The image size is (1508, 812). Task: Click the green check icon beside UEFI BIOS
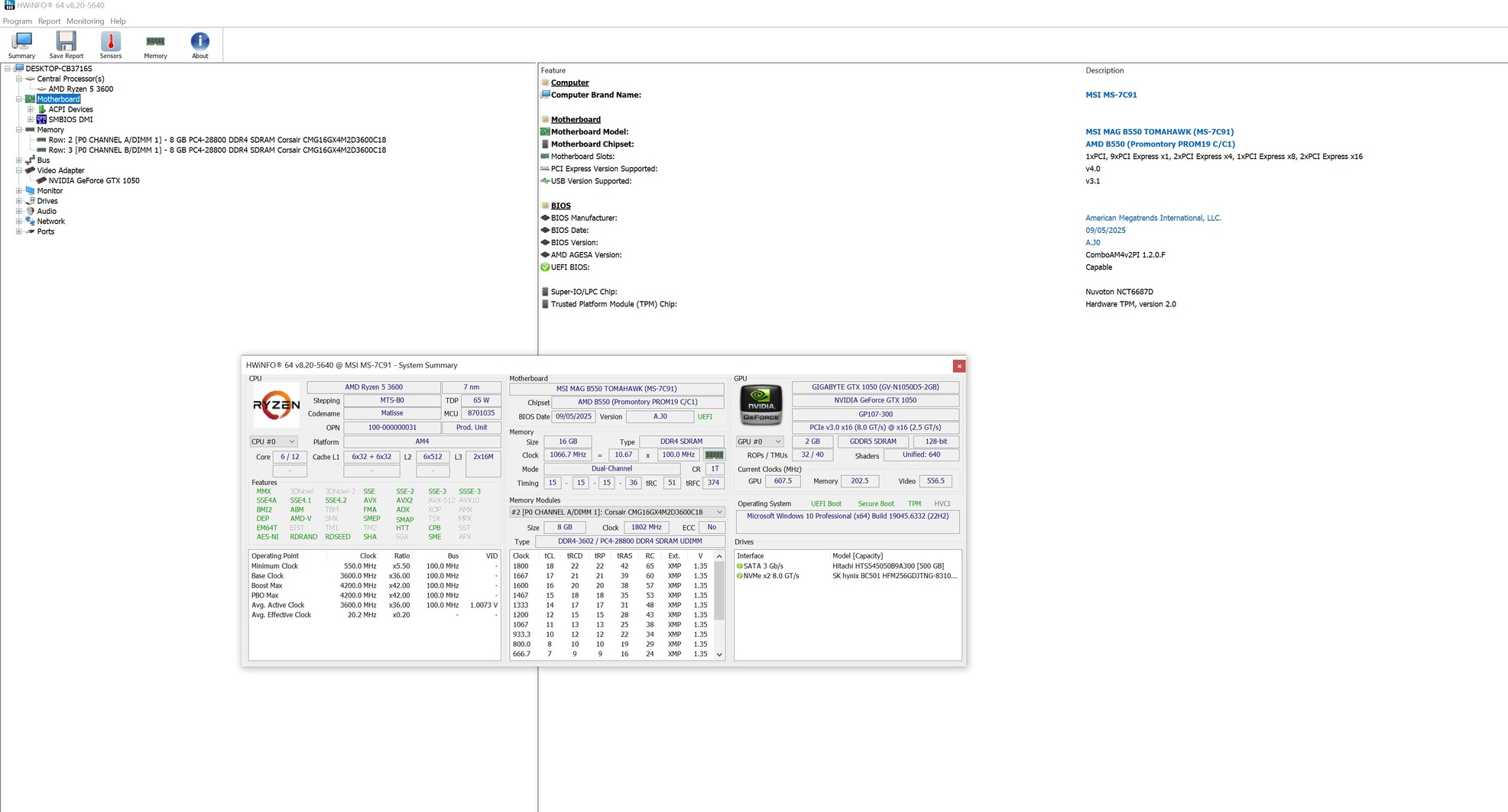pyautogui.click(x=545, y=267)
